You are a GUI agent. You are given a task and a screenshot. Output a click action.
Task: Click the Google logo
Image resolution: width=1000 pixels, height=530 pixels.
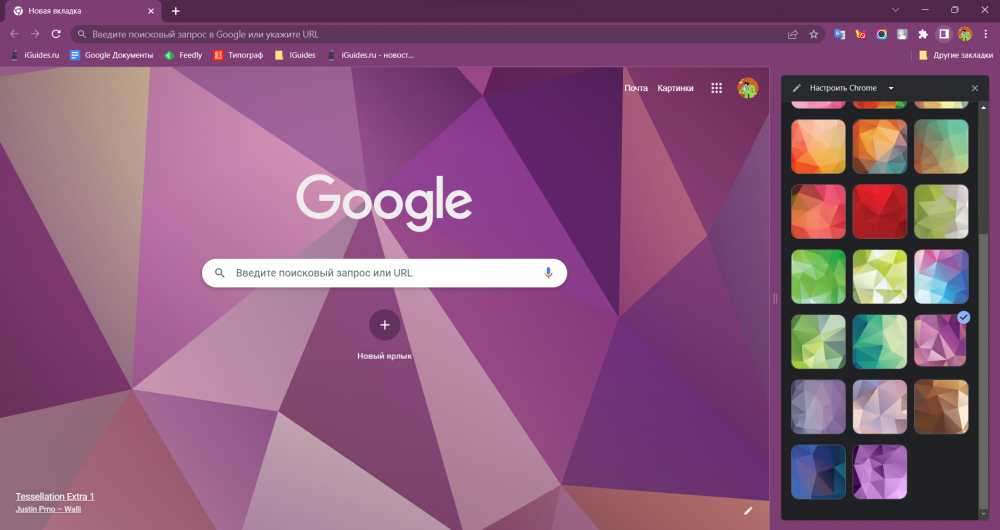pyautogui.click(x=385, y=203)
